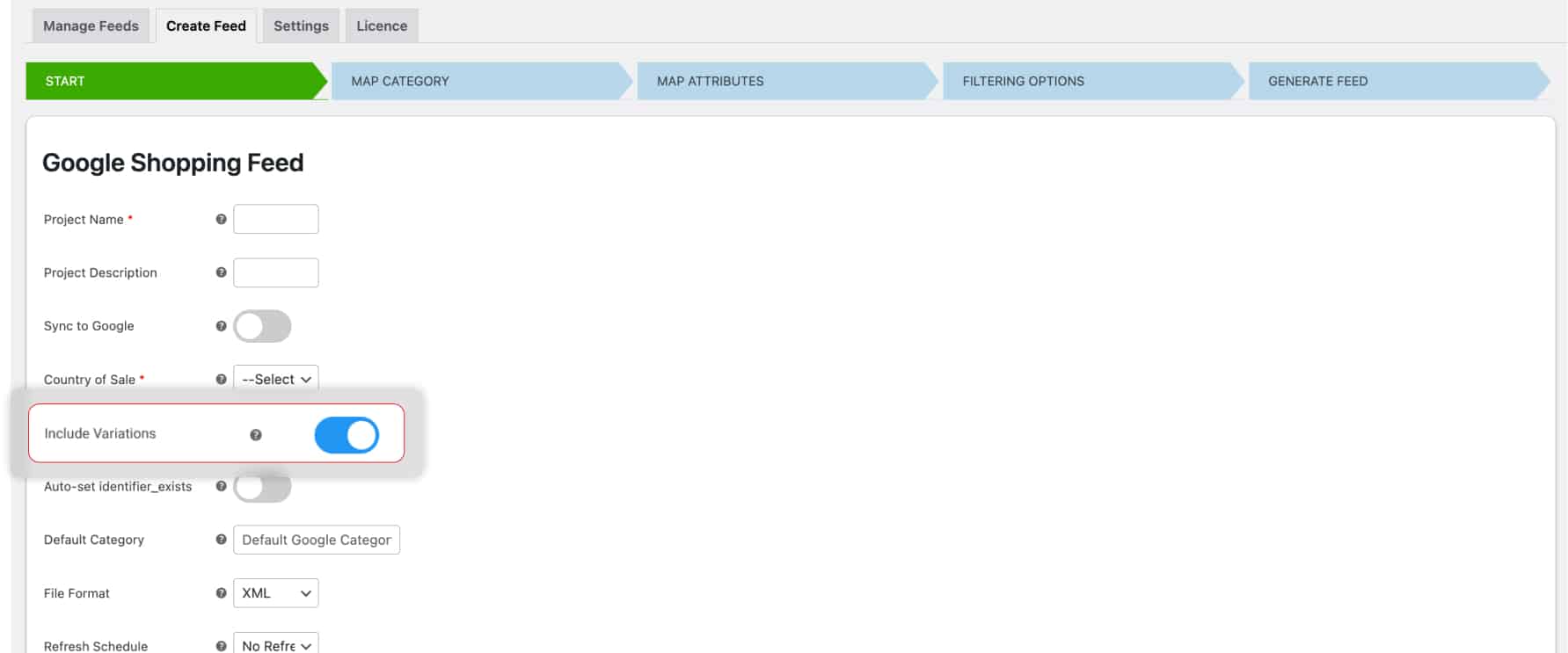This screenshot has height=653, width=1568.
Task: Enable the Sync to Google toggle
Action: (262, 326)
